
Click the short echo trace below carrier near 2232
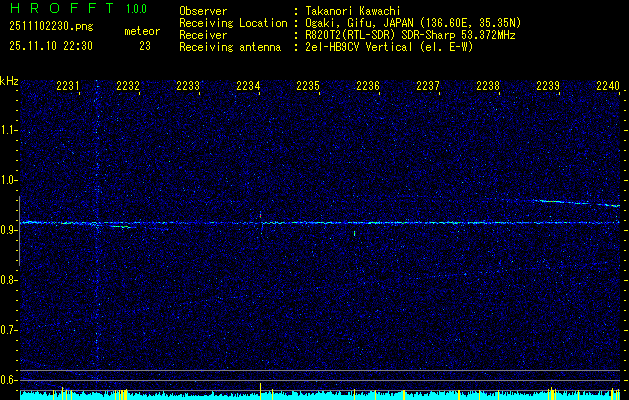(122, 227)
